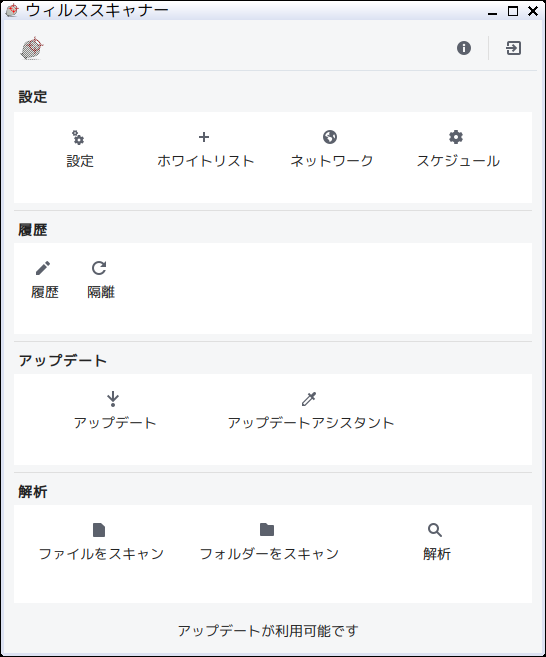Select the アップデートアシスタント text

coord(311,423)
